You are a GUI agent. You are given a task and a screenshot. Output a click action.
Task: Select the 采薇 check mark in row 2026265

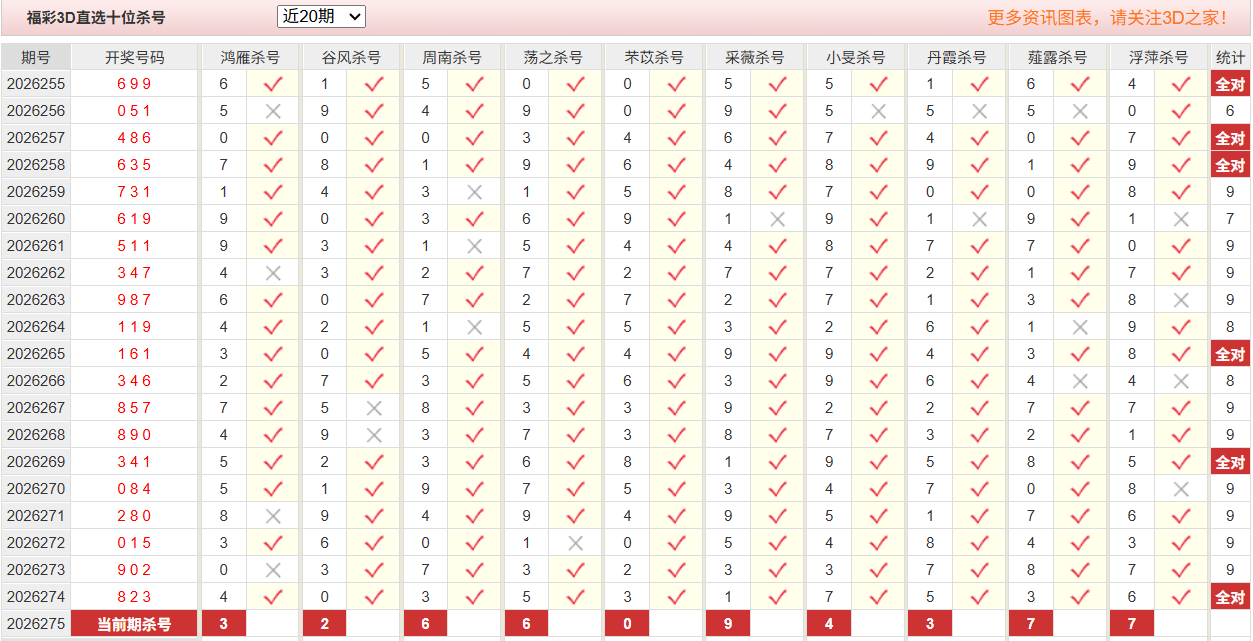pos(778,354)
